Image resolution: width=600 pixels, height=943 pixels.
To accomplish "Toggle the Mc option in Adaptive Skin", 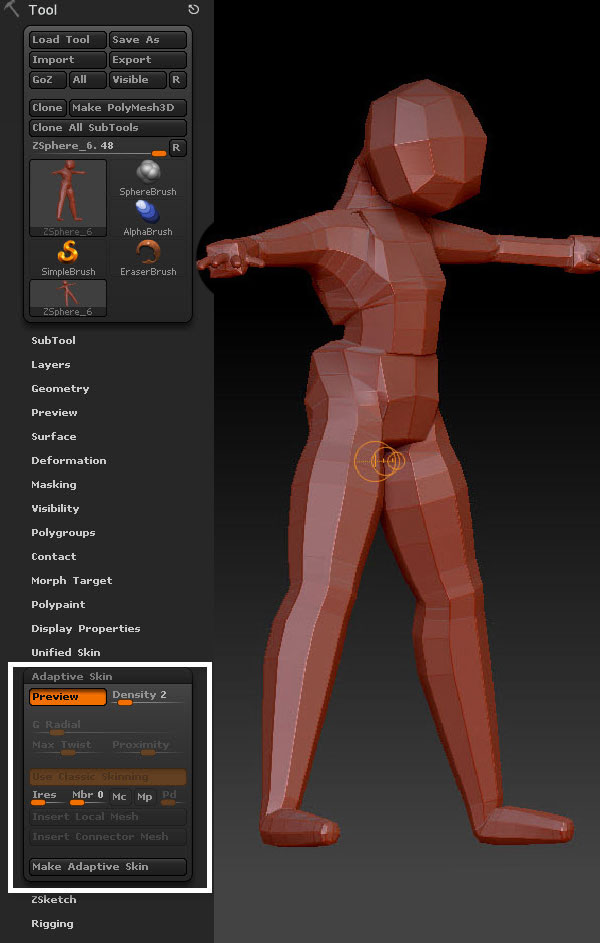I will click(x=120, y=797).
